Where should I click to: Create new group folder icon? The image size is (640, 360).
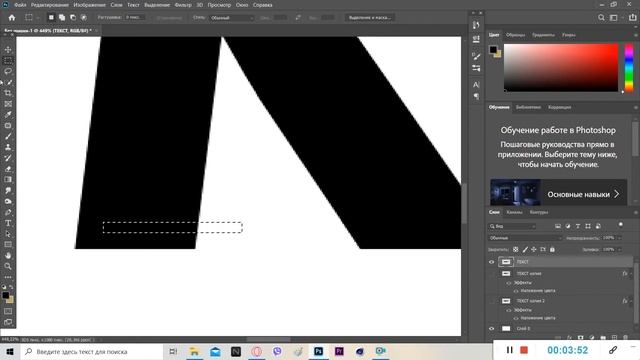[x=603, y=338]
